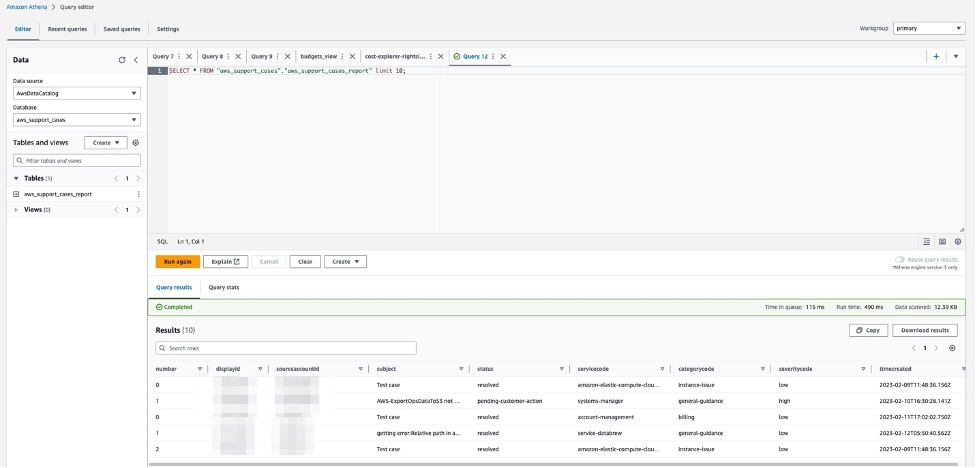Open results table preferences gear
This screenshot has width=977, height=468.
[x=952, y=348]
